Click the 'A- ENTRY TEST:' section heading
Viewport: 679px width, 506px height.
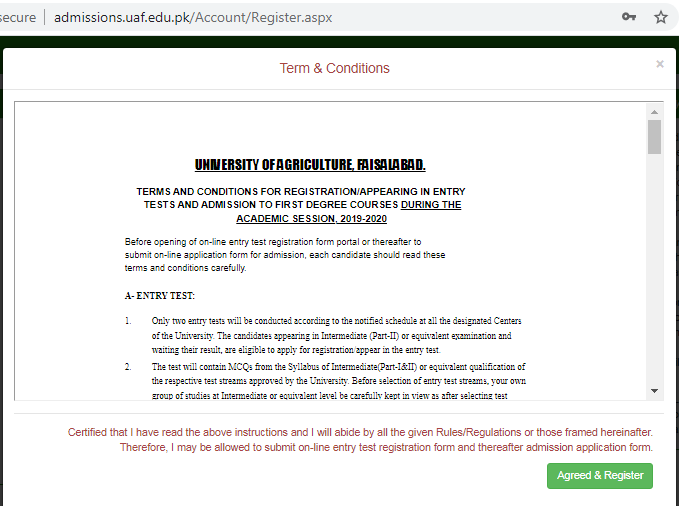[160, 296]
